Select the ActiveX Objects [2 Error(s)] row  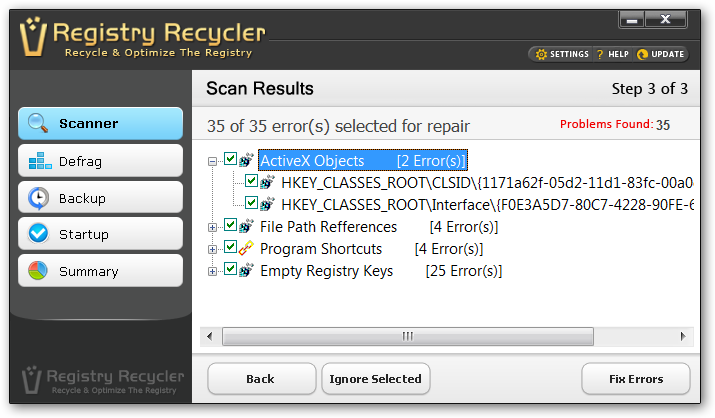tap(363, 160)
